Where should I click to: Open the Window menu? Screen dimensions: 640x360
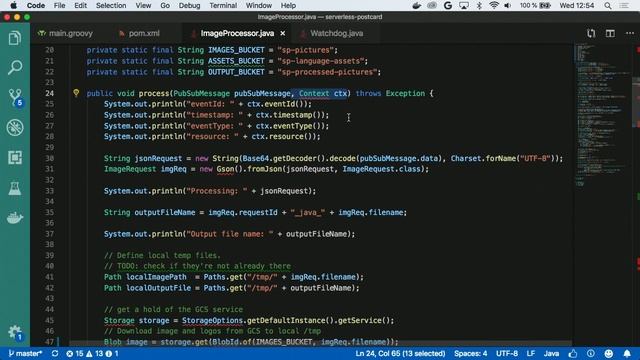coord(258,5)
